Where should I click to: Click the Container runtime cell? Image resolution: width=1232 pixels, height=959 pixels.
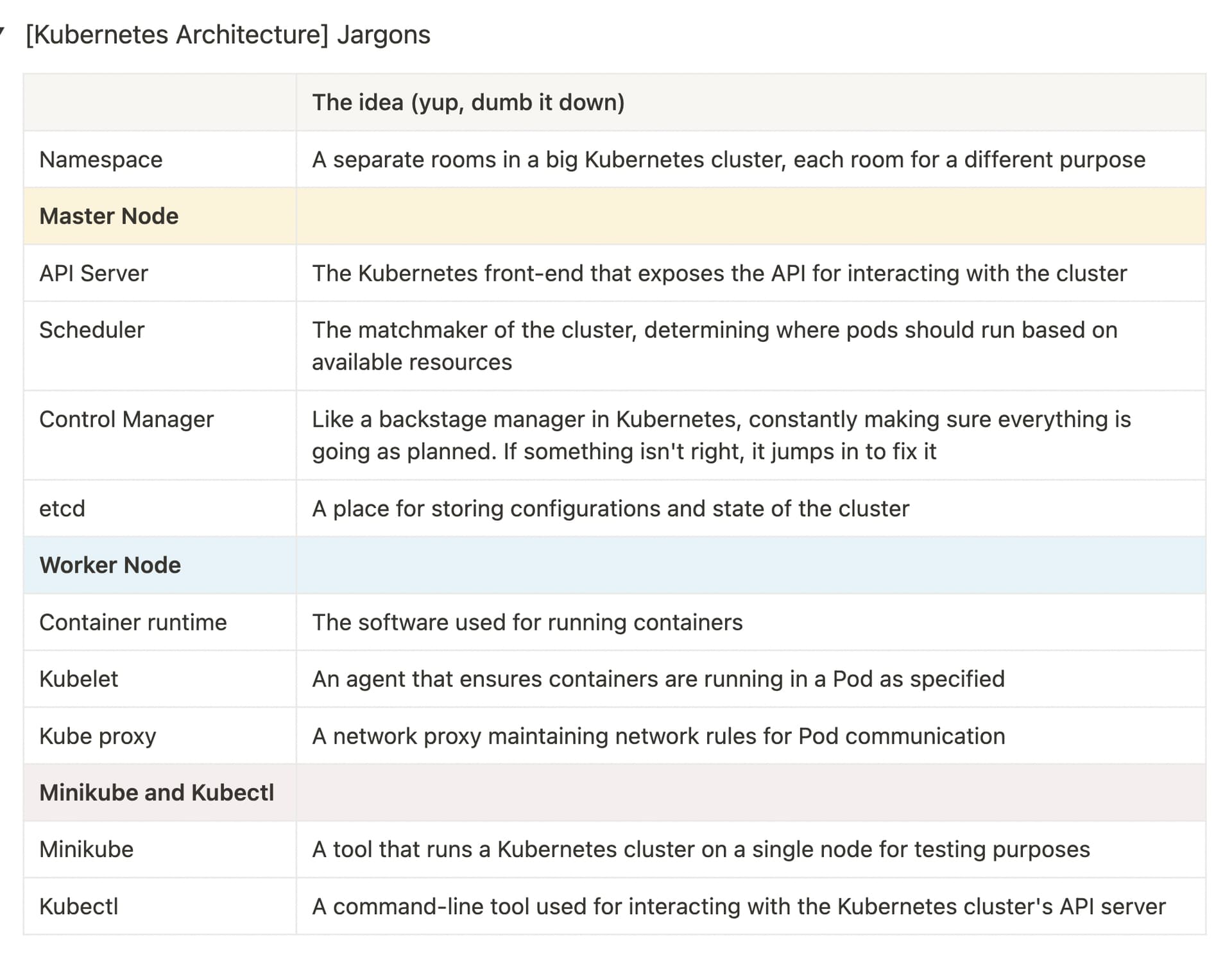pyautogui.click(x=133, y=622)
